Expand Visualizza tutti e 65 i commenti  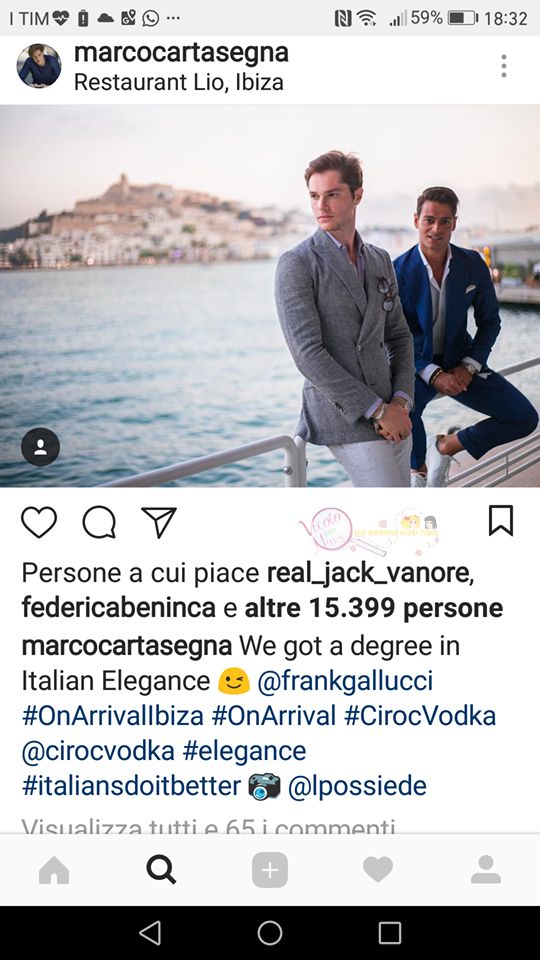point(208,825)
